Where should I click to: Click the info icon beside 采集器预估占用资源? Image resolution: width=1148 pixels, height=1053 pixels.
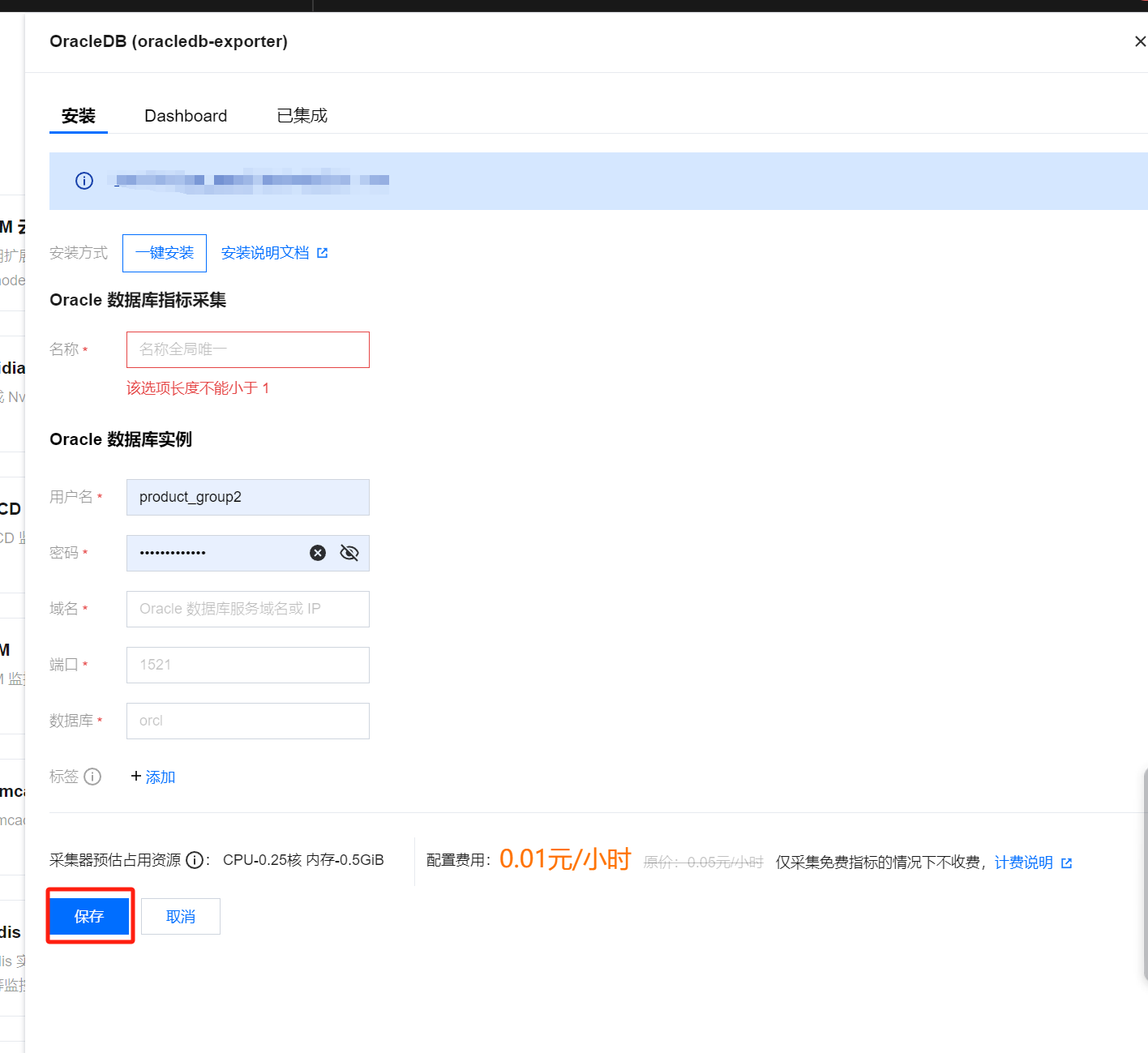pyautogui.click(x=195, y=860)
